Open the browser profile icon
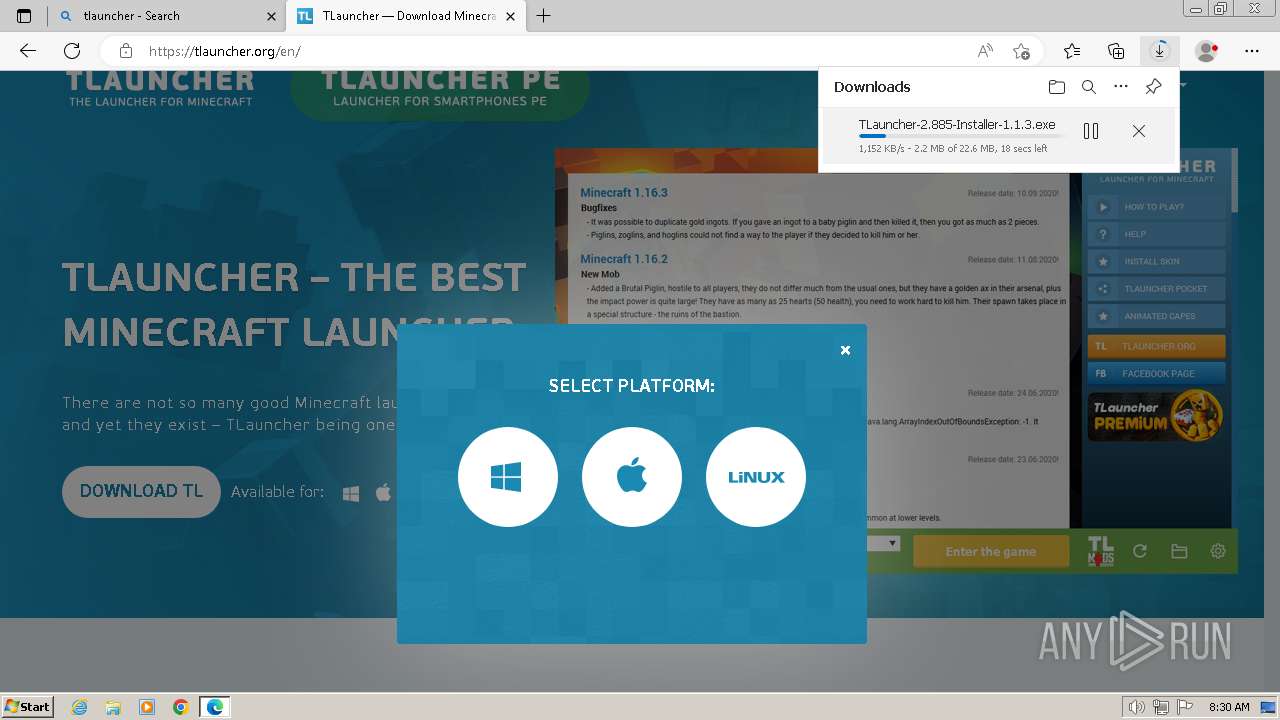 (1207, 51)
